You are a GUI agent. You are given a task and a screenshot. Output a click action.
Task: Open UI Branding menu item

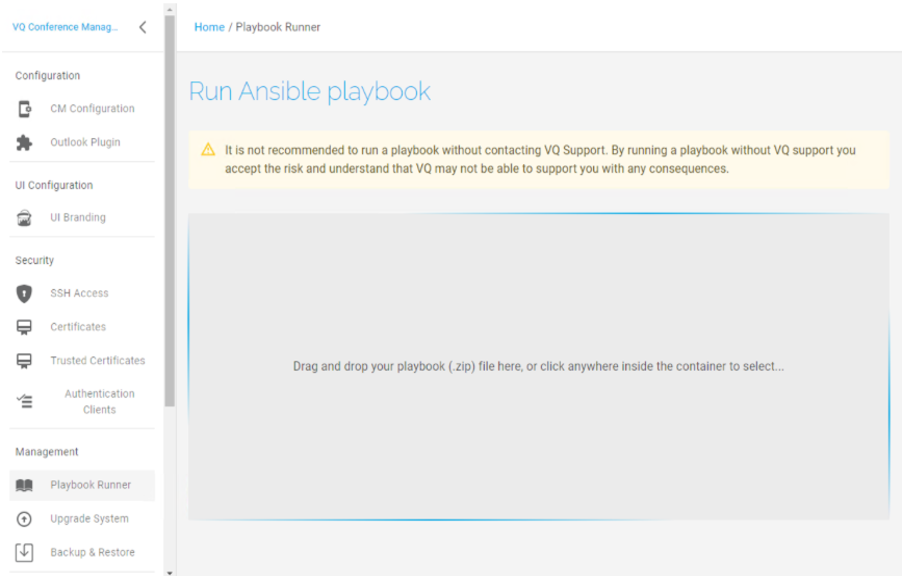(82, 218)
